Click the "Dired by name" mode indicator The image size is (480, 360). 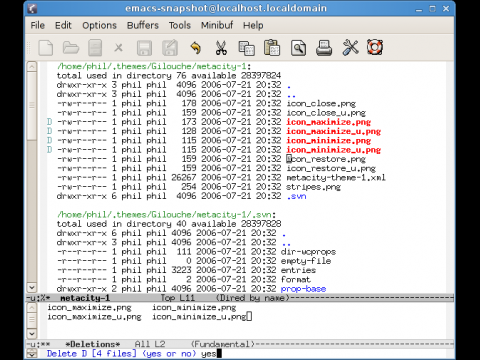click(x=252, y=298)
